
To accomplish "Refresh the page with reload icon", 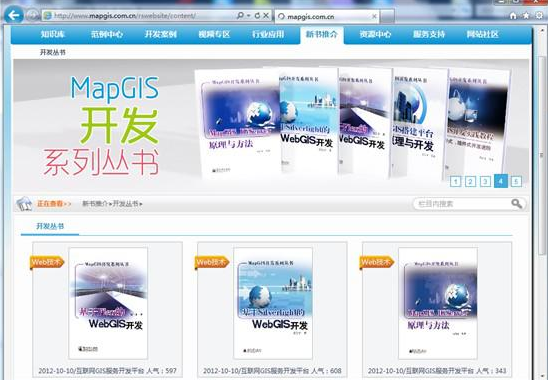I will pos(258,16).
